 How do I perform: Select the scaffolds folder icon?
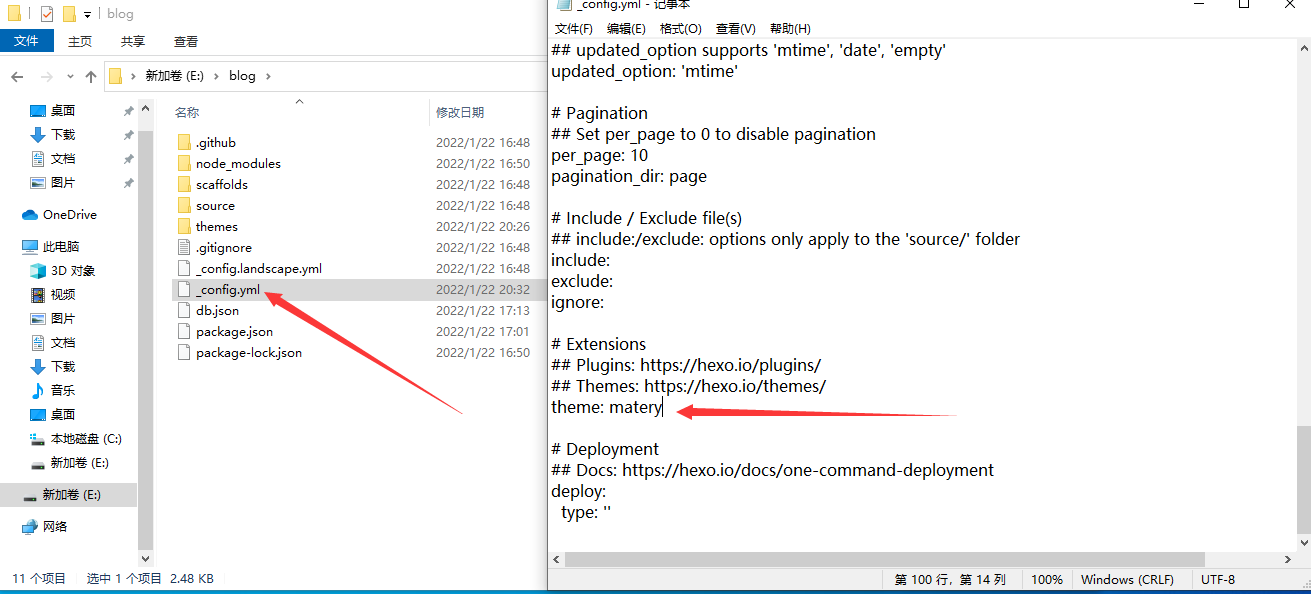183,184
